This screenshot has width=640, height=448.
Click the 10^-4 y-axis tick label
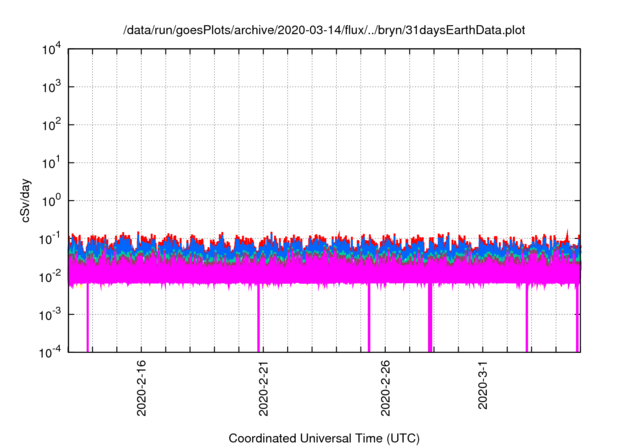(x=50, y=352)
